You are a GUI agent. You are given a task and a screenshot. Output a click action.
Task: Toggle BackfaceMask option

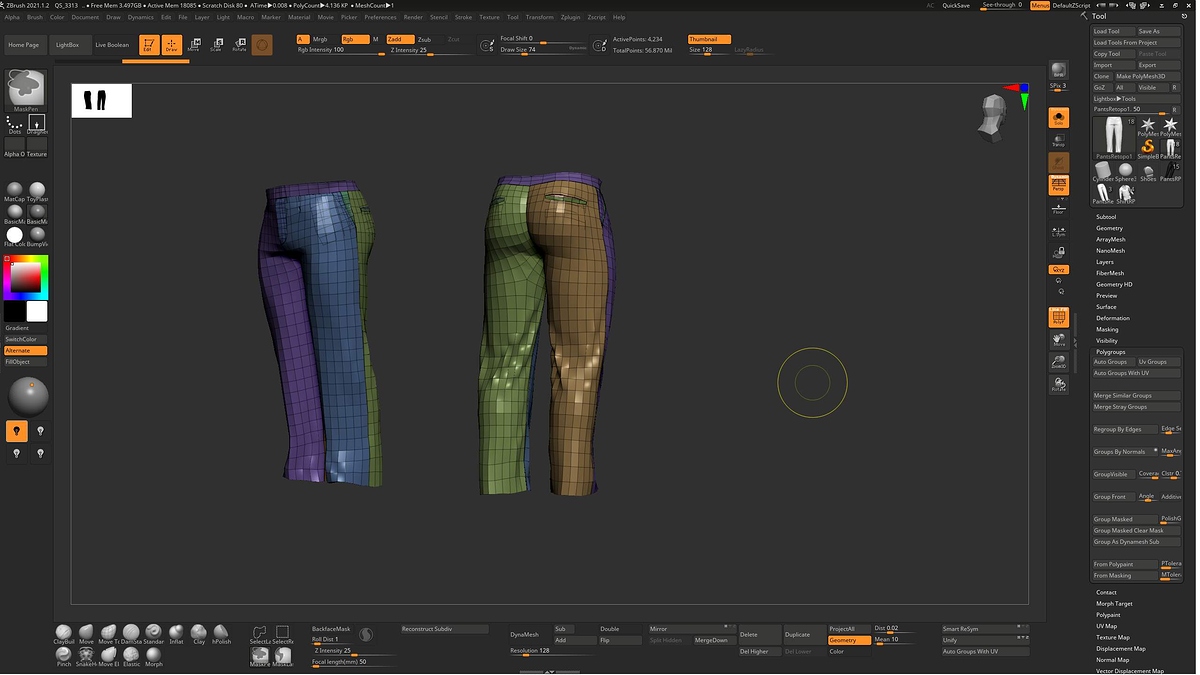(331, 629)
